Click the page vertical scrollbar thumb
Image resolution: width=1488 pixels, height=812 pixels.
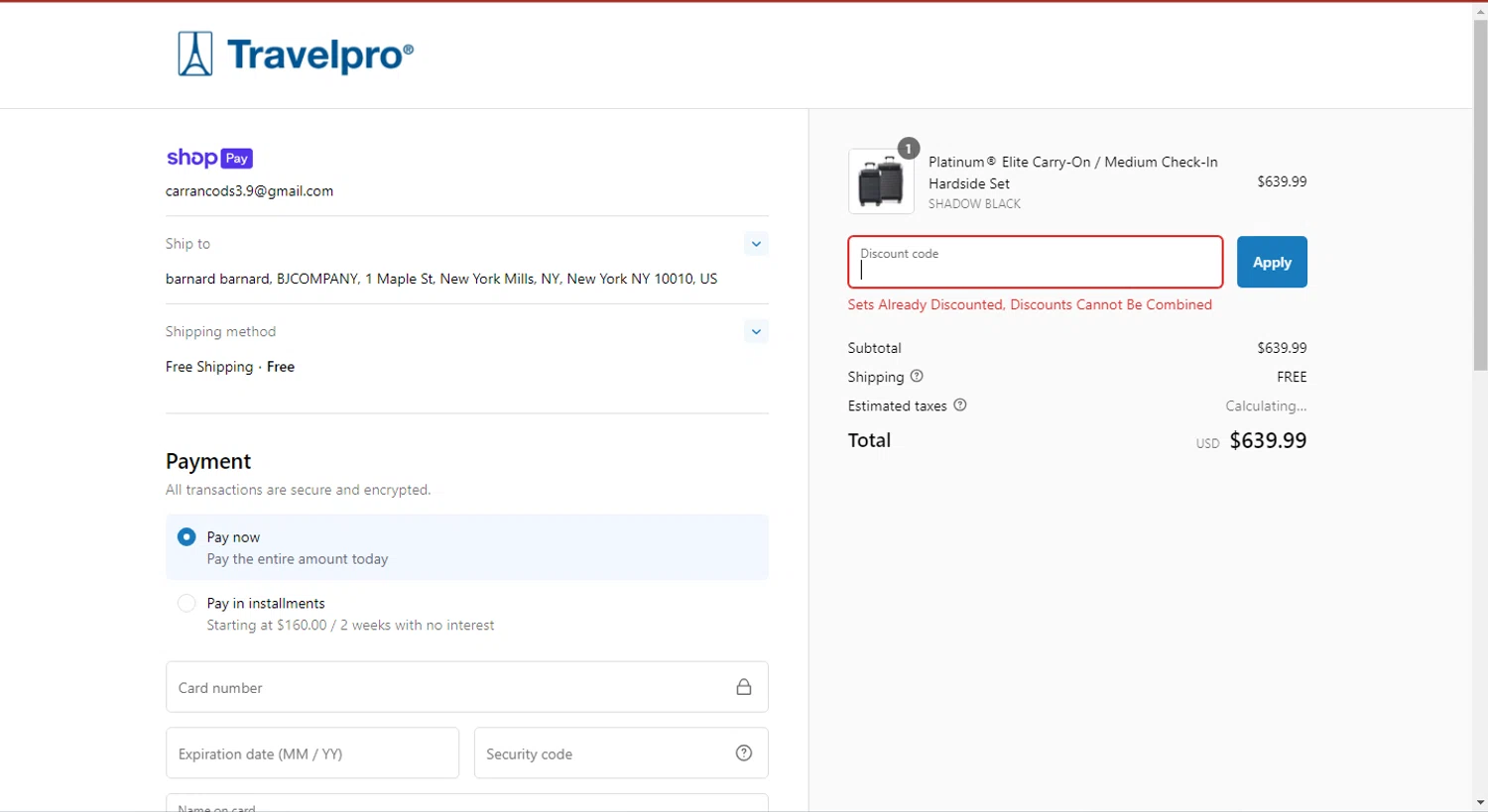pos(1480,194)
